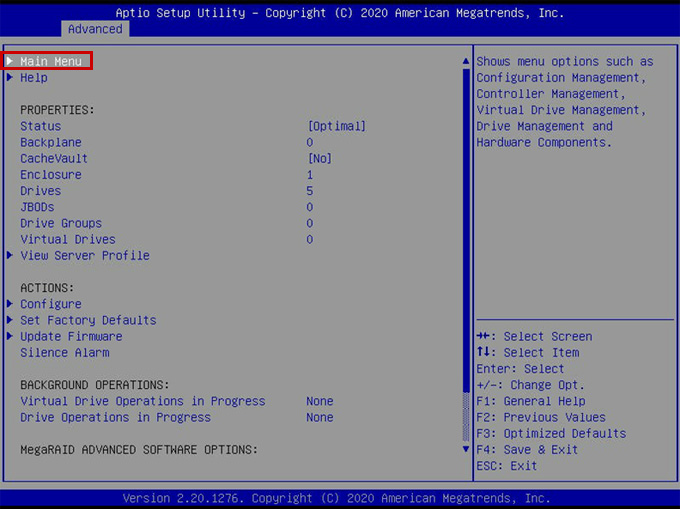Select the Silence Alarm action
Viewport: 680px width, 509px height.
pos(65,353)
